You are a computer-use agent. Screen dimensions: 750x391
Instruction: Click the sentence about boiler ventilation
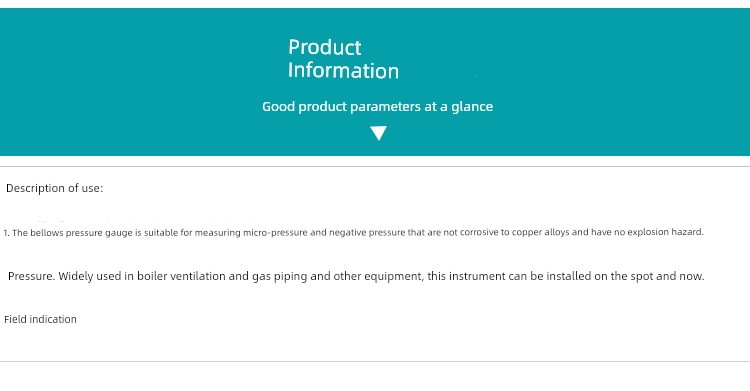click(x=356, y=276)
